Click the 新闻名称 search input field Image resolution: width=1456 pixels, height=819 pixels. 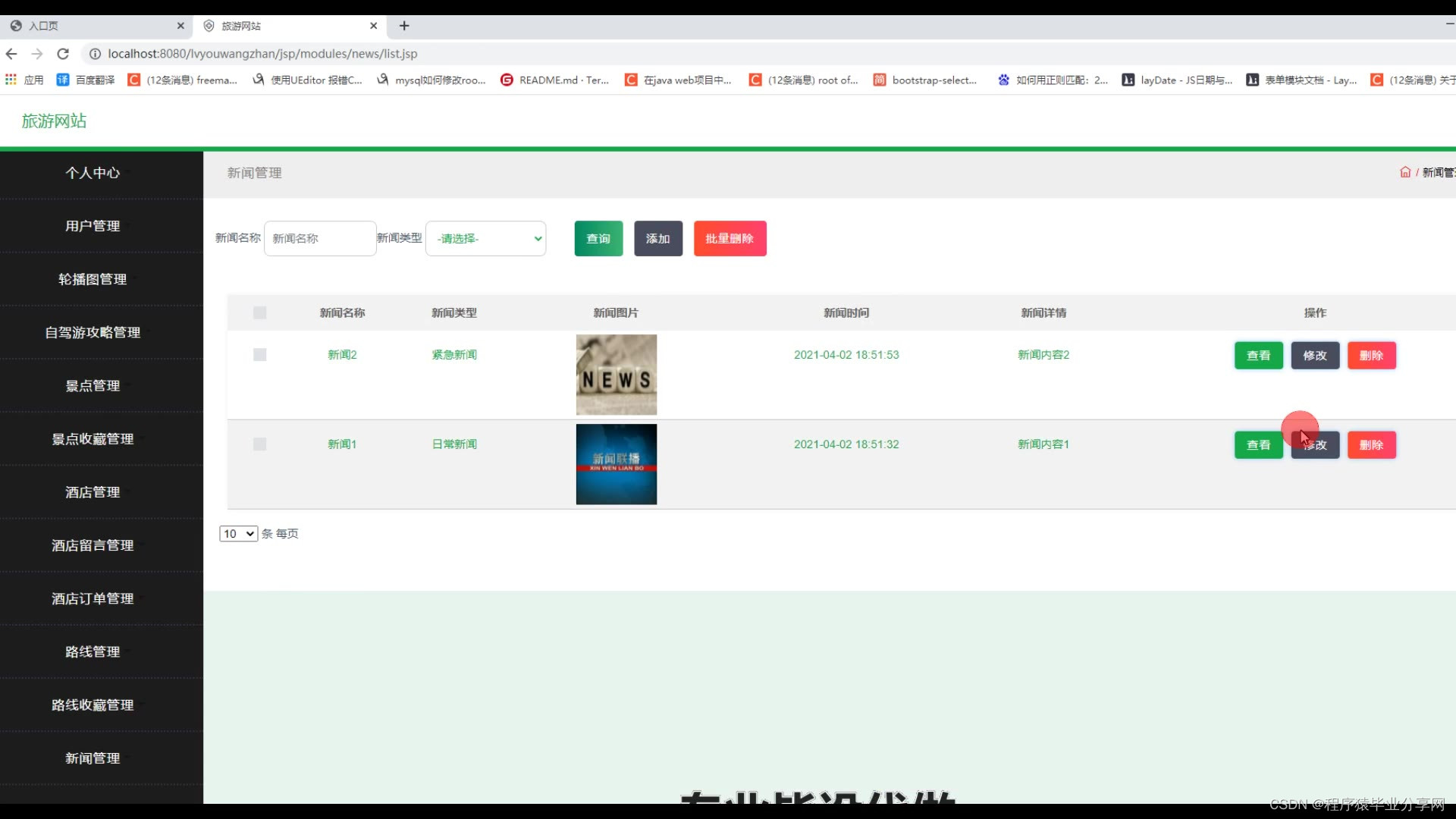(320, 238)
